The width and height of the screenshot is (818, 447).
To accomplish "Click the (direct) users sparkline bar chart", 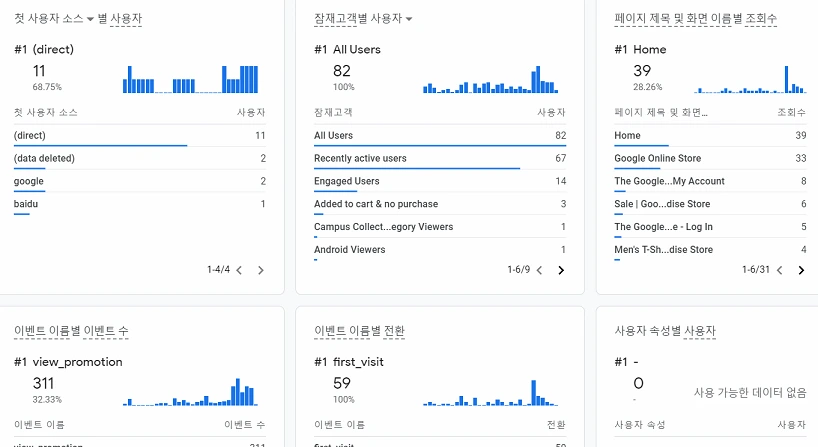I will tap(190, 79).
